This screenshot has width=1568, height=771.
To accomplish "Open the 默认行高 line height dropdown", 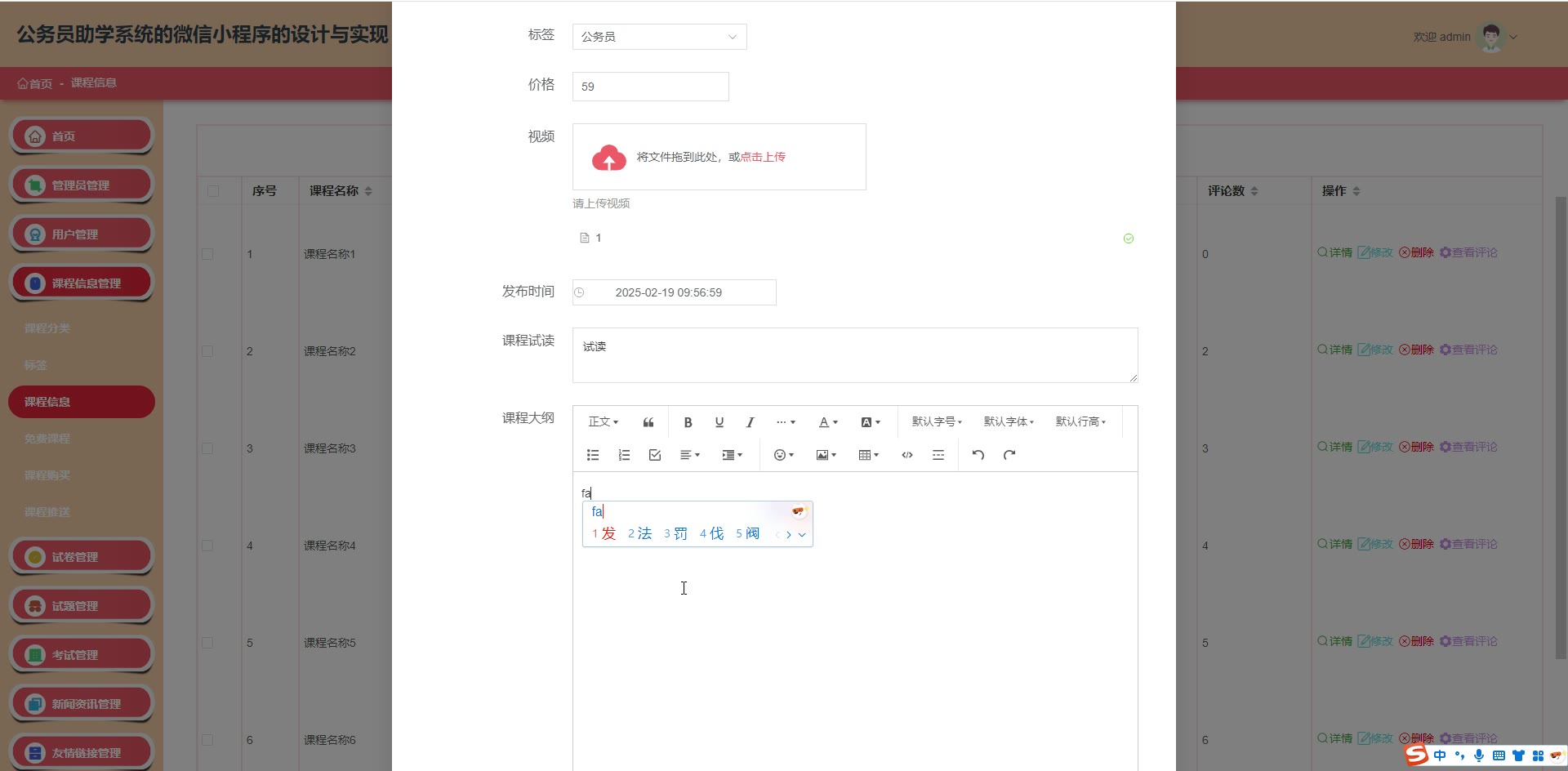I will [x=1080, y=422].
